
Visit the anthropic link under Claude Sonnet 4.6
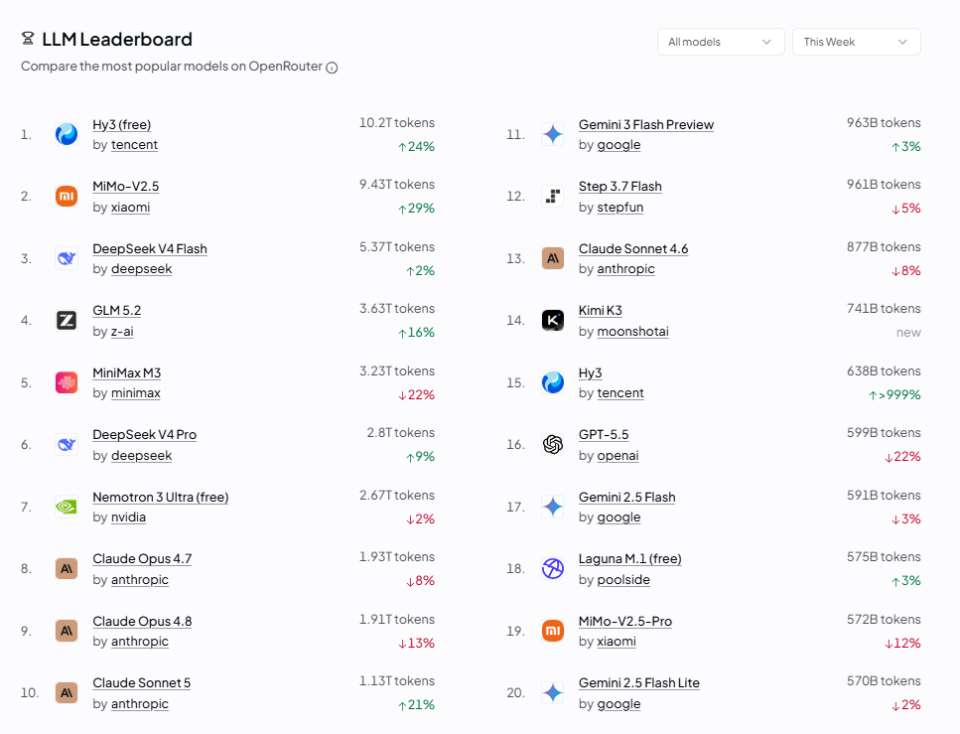click(x=626, y=269)
